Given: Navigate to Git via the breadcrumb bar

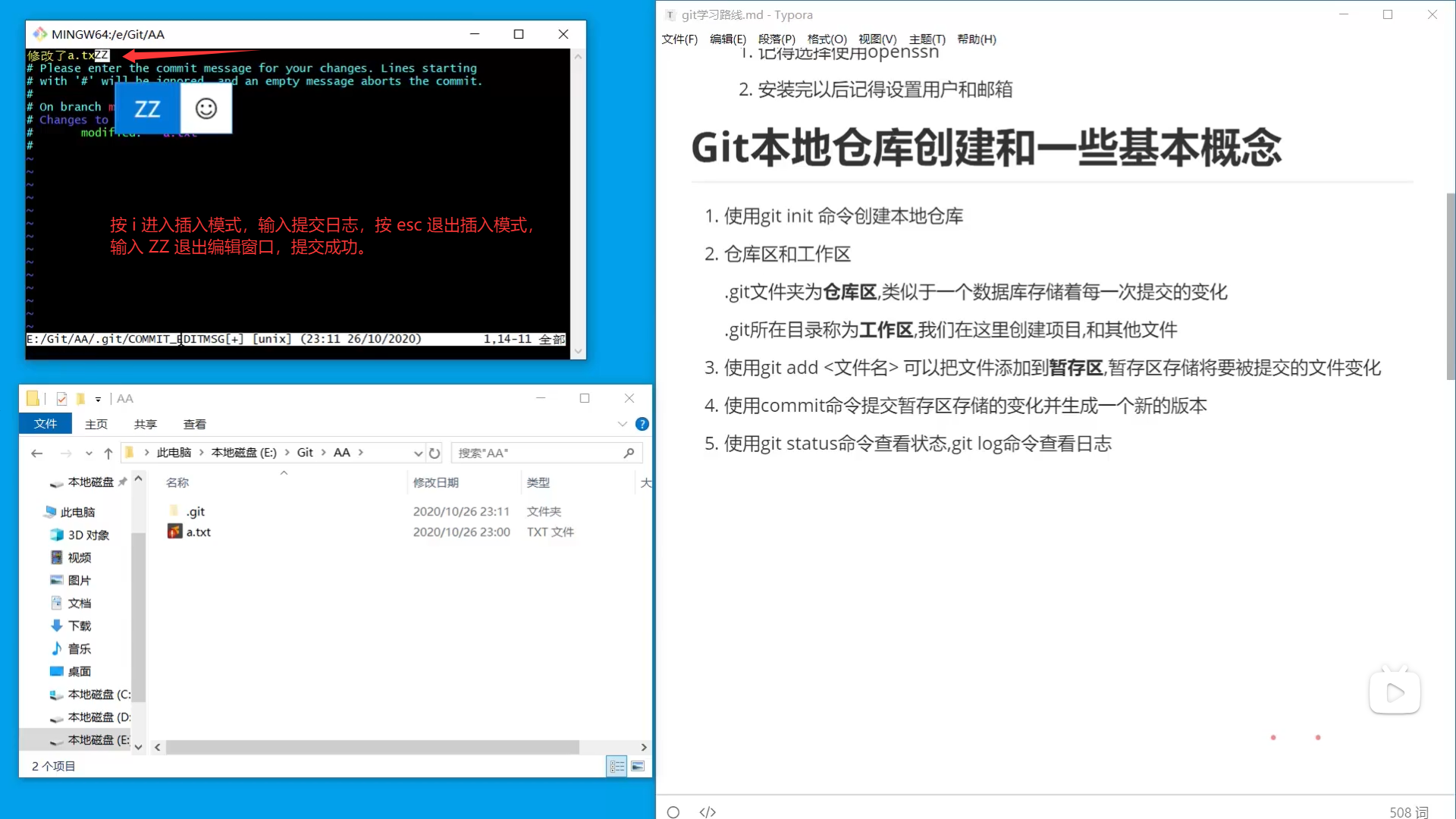Looking at the screenshot, I should pyautogui.click(x=306, y=452).
